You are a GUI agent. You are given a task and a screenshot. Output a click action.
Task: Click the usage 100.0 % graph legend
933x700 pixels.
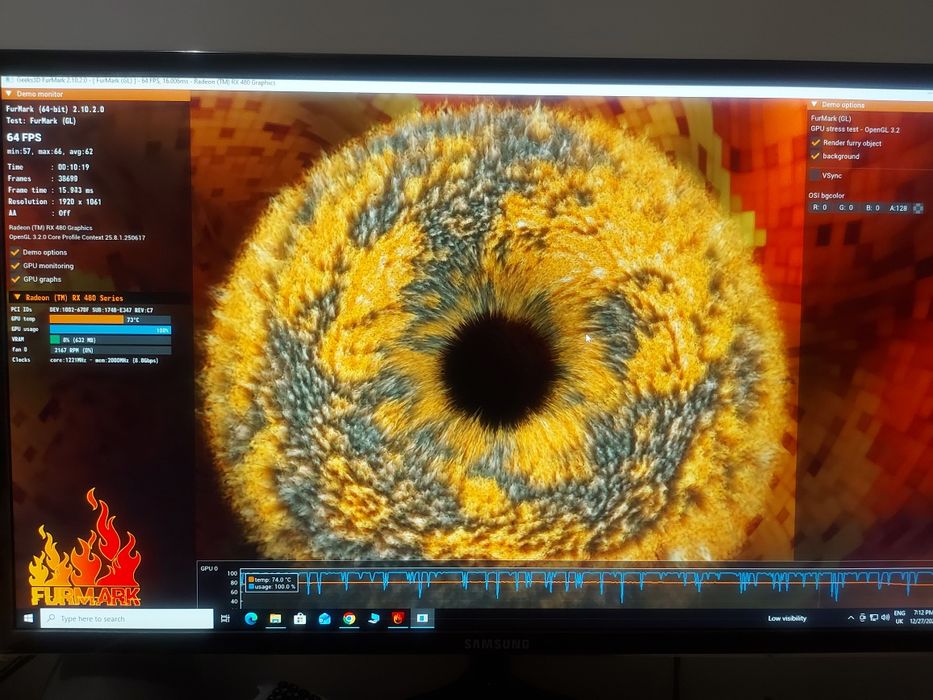pos(272,587)
